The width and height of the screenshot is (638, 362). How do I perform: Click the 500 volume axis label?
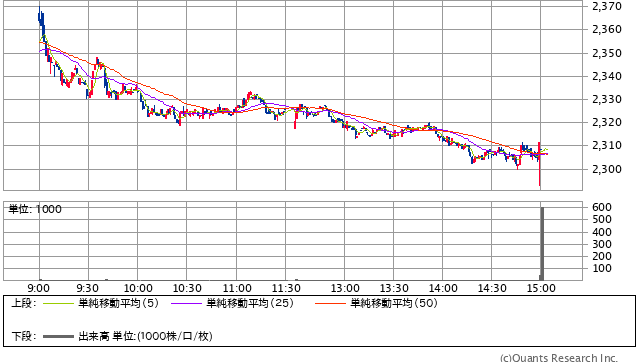pos(602,219)
